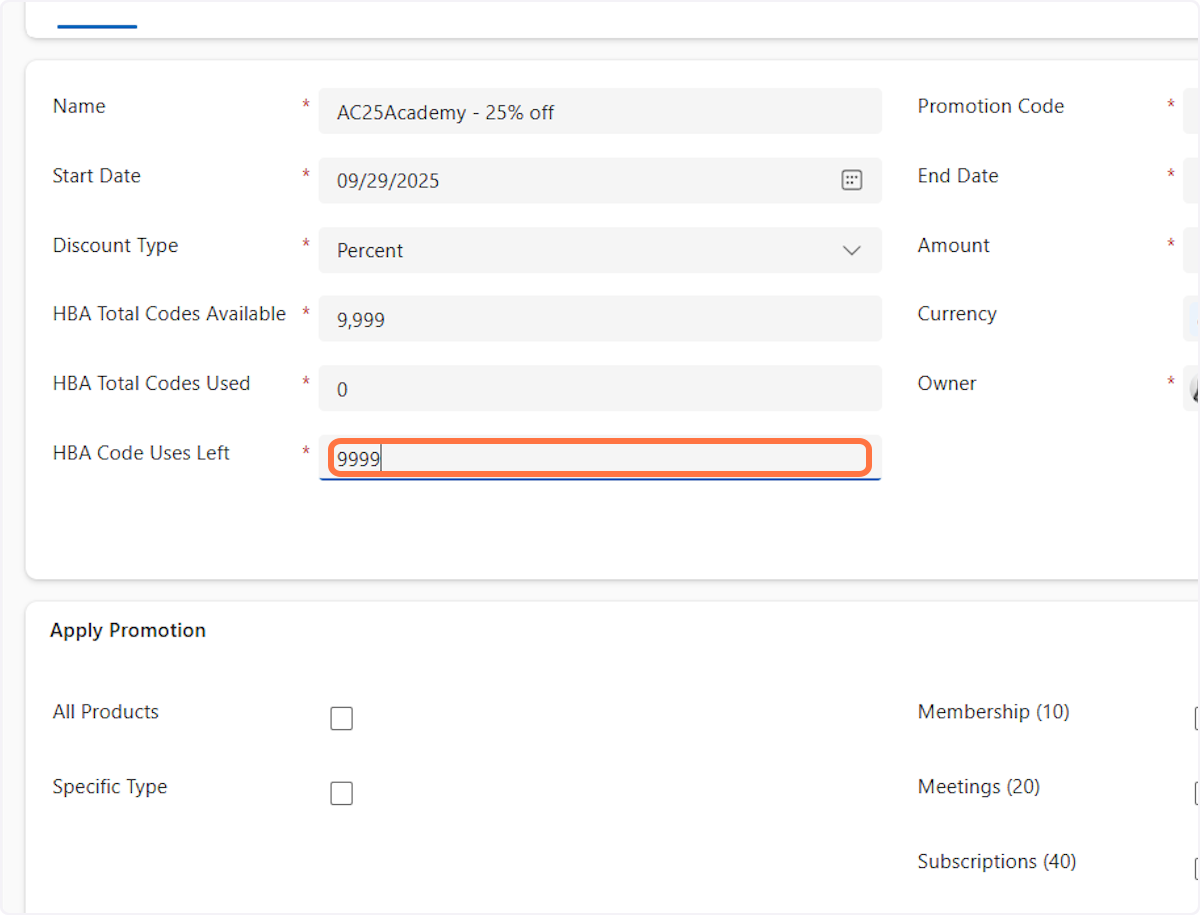Click the HBA Code Uses Left field
The width and height of the screenshot is (1200, 915).
600,459
